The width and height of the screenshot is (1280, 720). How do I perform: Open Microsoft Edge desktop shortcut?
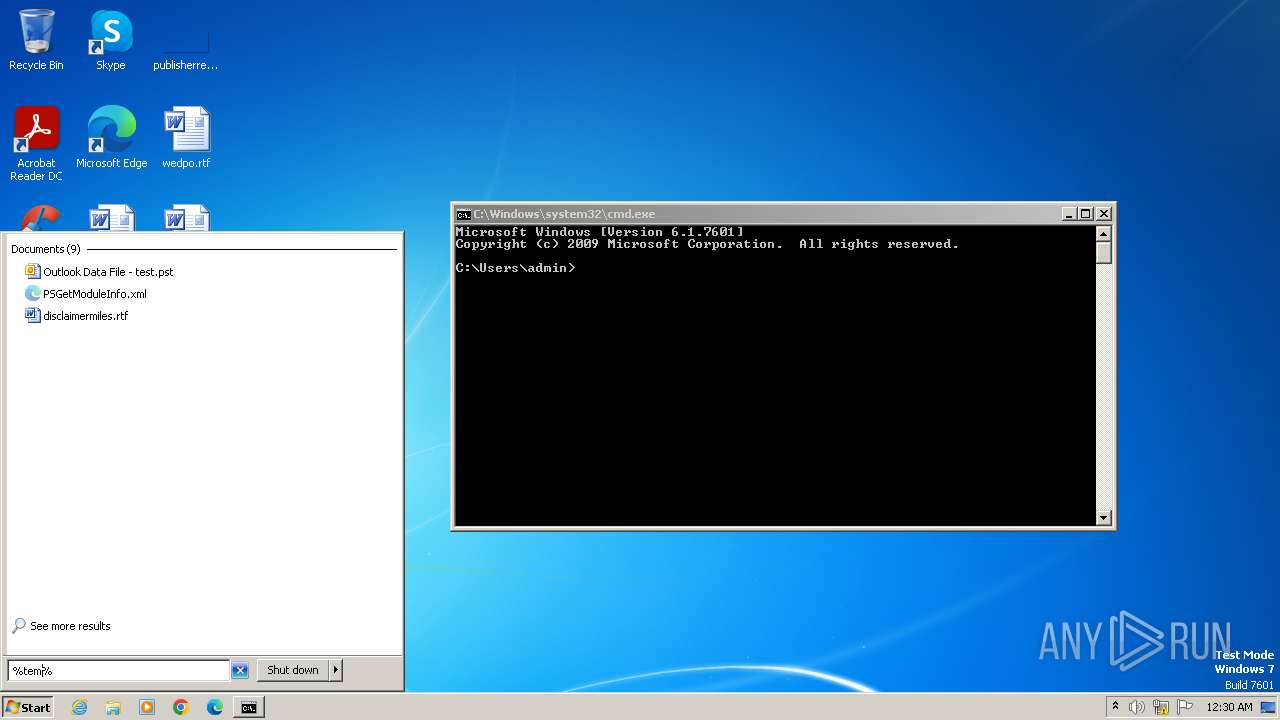tap(111, 138)
